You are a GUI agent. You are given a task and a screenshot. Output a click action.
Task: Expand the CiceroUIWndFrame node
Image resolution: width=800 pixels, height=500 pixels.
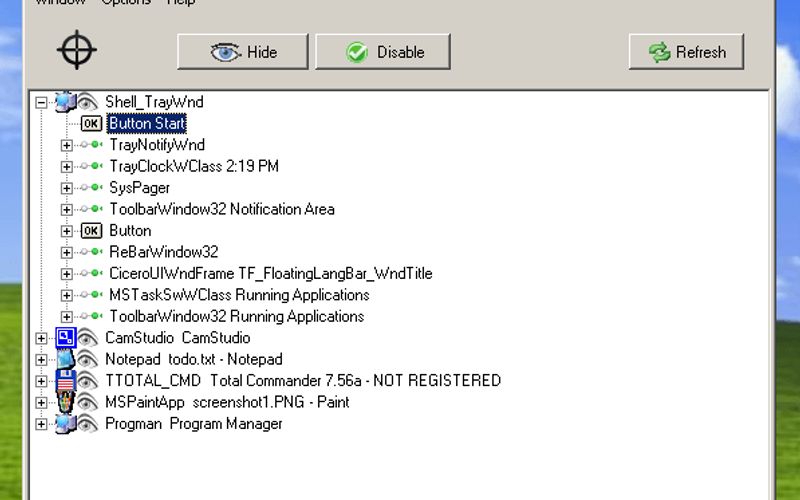pos(66,274)
